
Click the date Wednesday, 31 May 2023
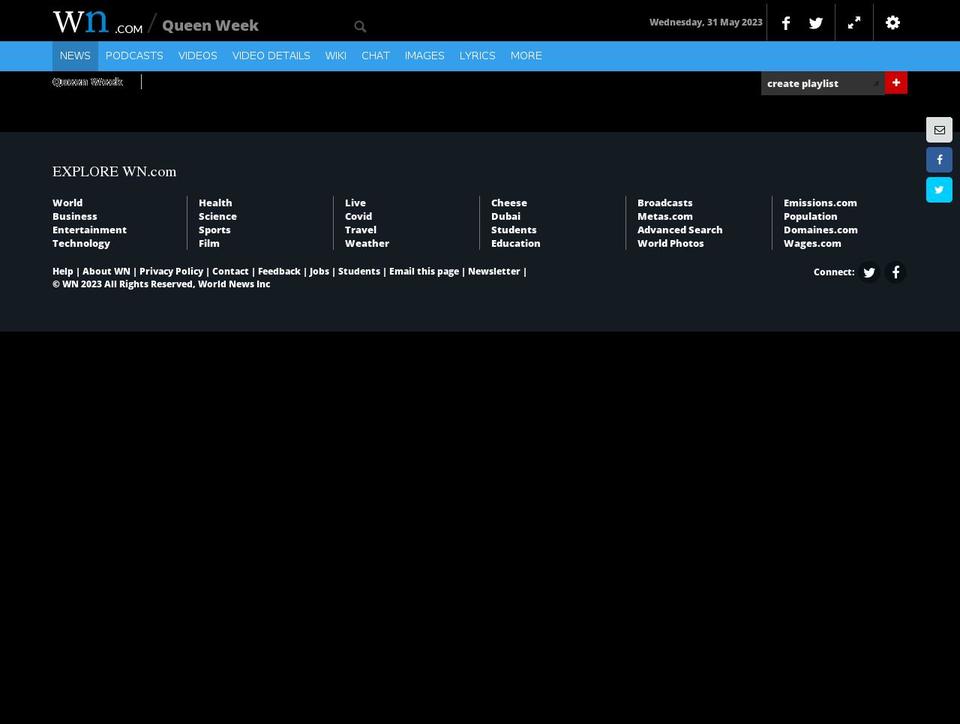click(x=706, y=22)
